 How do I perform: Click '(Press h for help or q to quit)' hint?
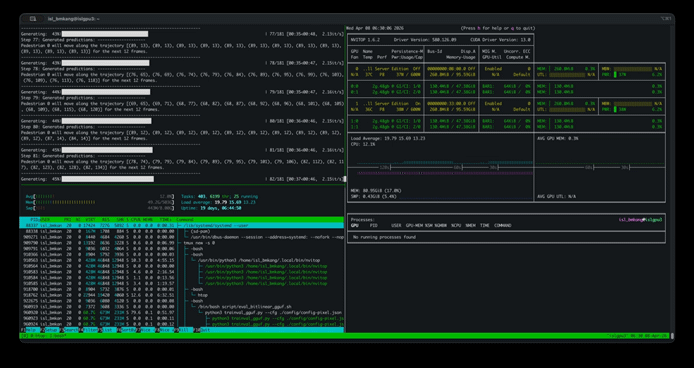498,28
